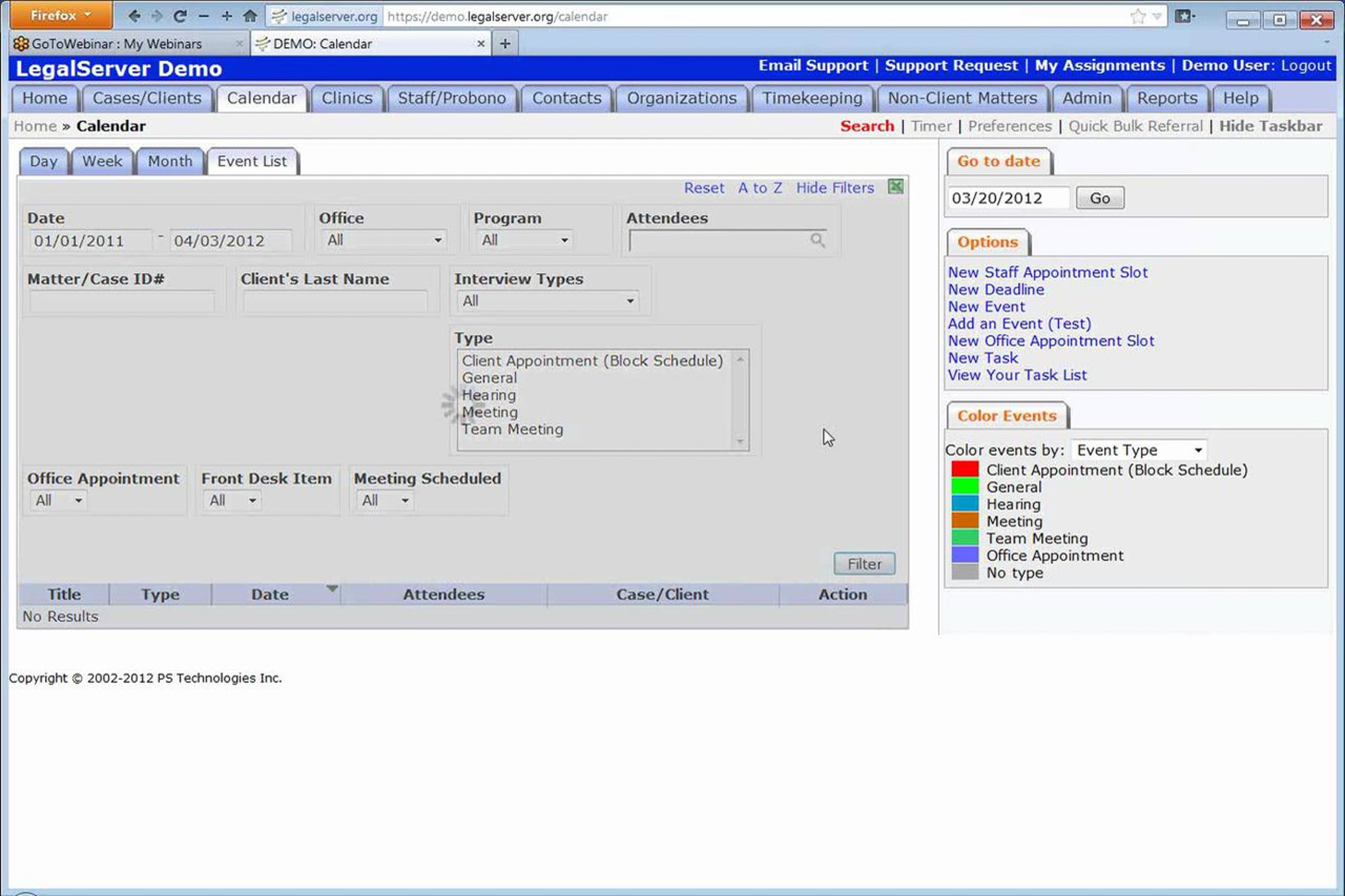Screen dimensions: 1345x896
Task: Reset the event filters
Action: point(704,188)
